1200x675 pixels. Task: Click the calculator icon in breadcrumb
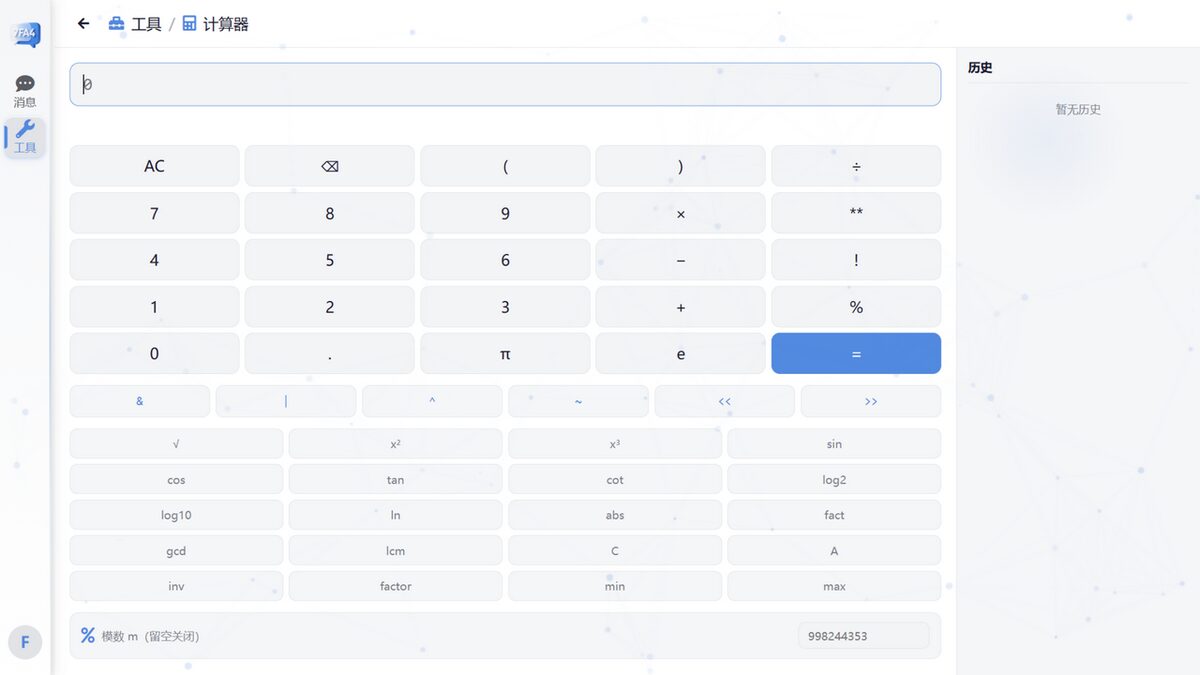tap(189, 23)
